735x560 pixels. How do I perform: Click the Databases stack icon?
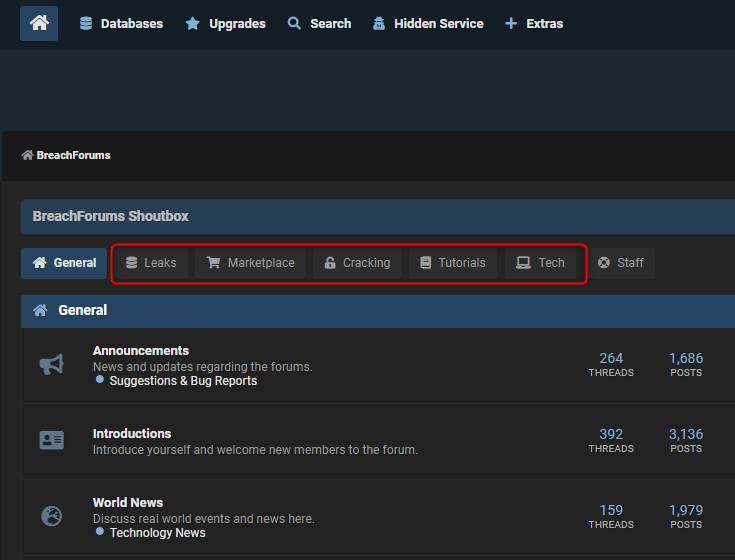coord(86,23)
